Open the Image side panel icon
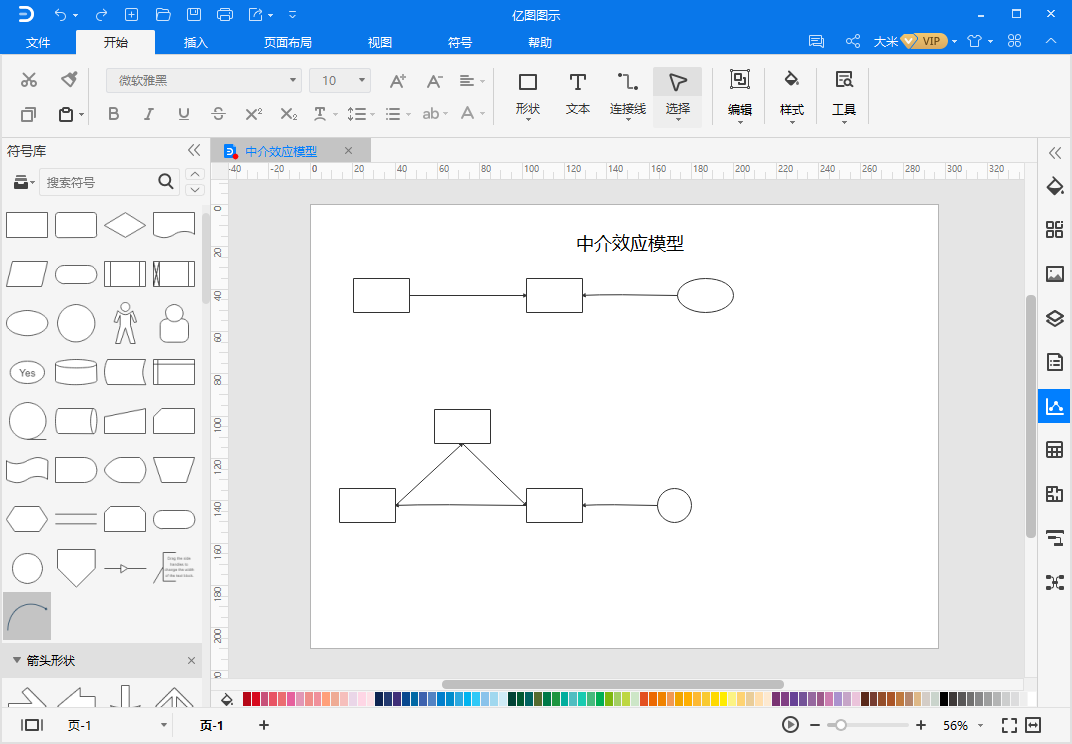 tap(1055, 274)
